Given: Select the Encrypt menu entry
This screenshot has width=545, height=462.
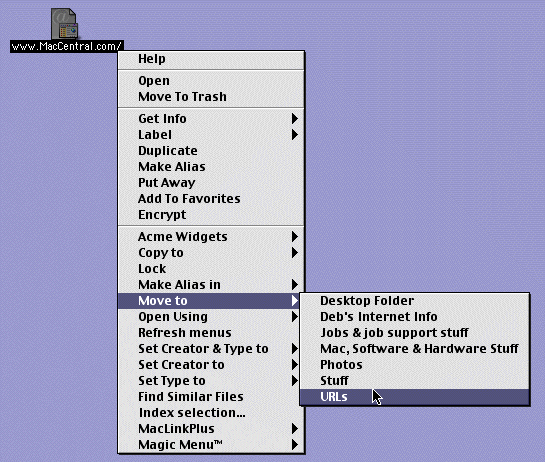Looking at the screenshot, I should [211, 214].
